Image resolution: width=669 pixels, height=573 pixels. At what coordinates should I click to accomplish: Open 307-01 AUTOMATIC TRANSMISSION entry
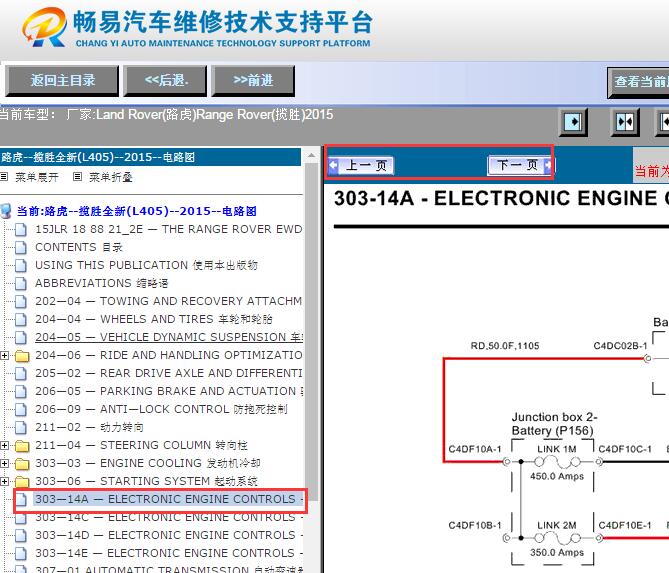pos(169,569)
